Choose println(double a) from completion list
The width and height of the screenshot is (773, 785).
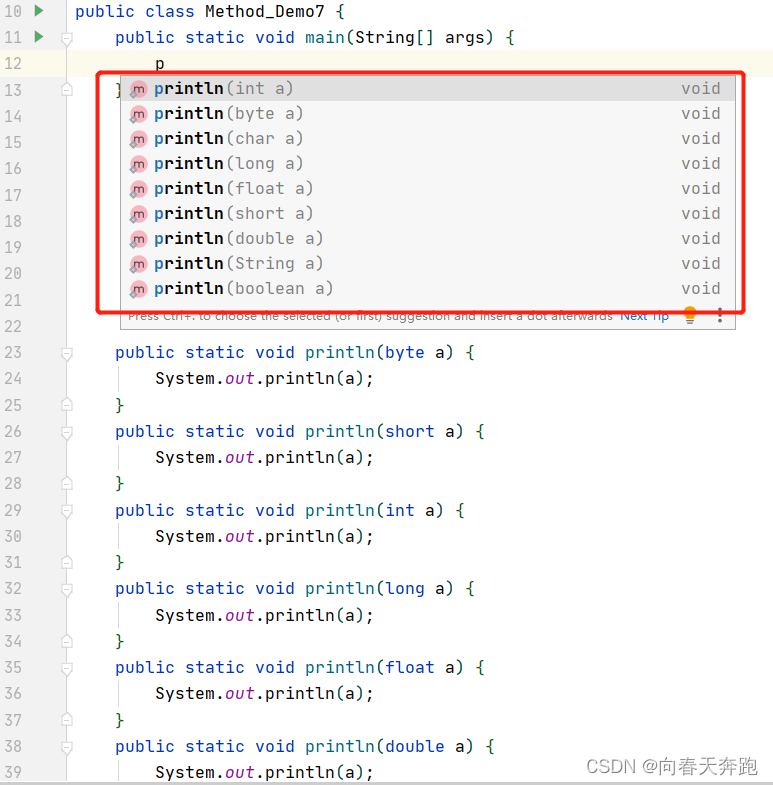[x=428, y=239]
